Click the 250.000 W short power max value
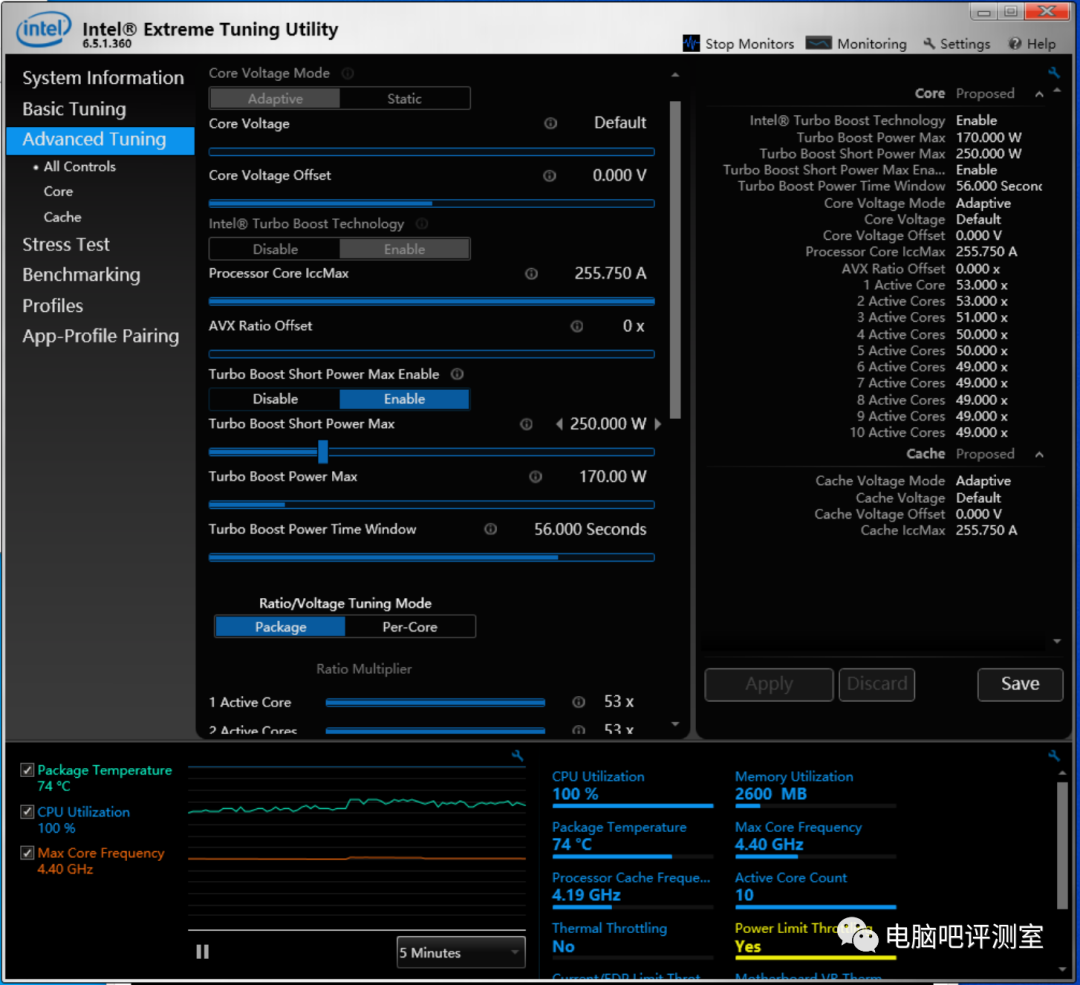Viewport: 1080px width, 985px height. [608, 424]
